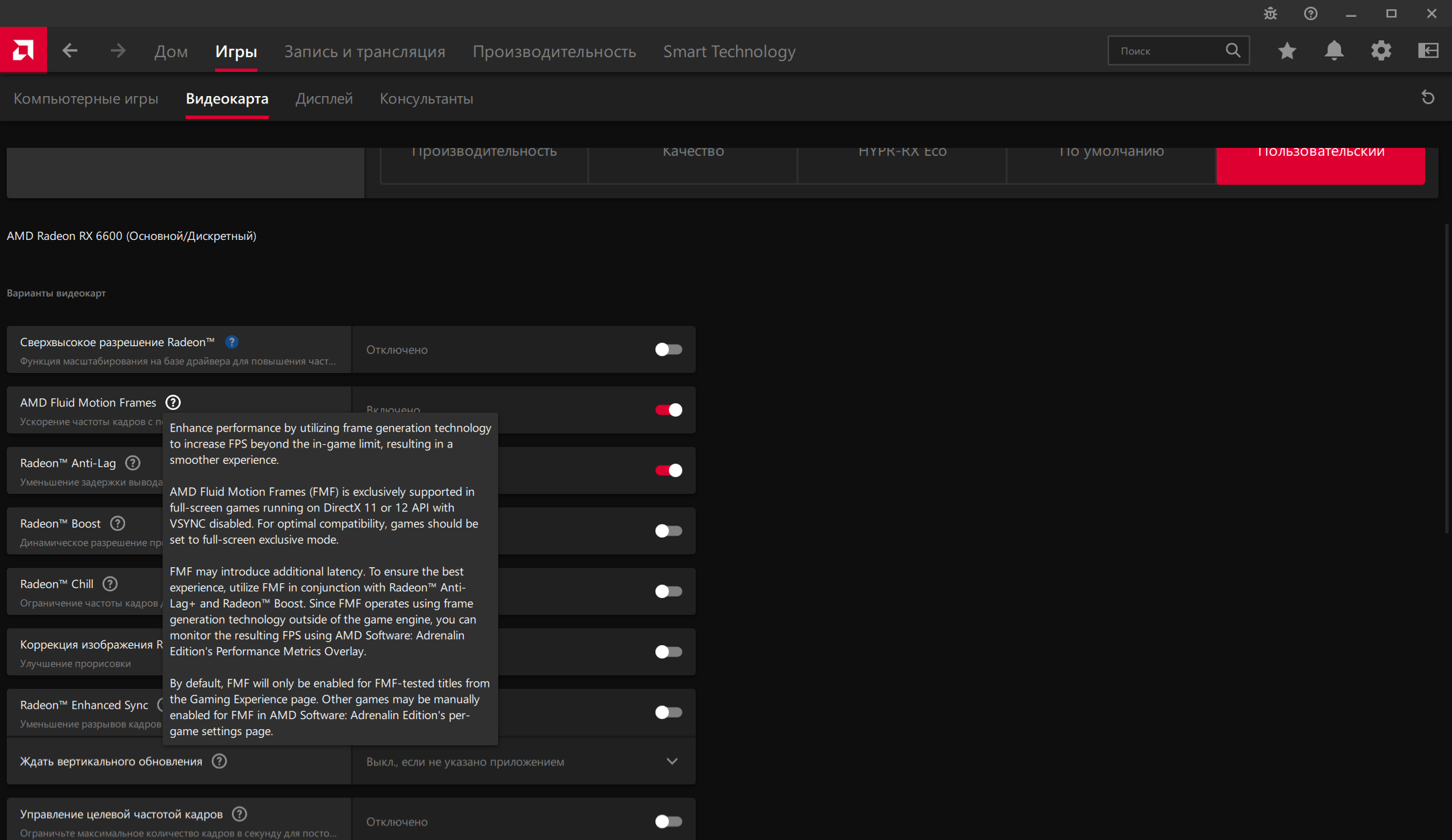
Task: Enable Radeon Chill switch
Action: 668,591
